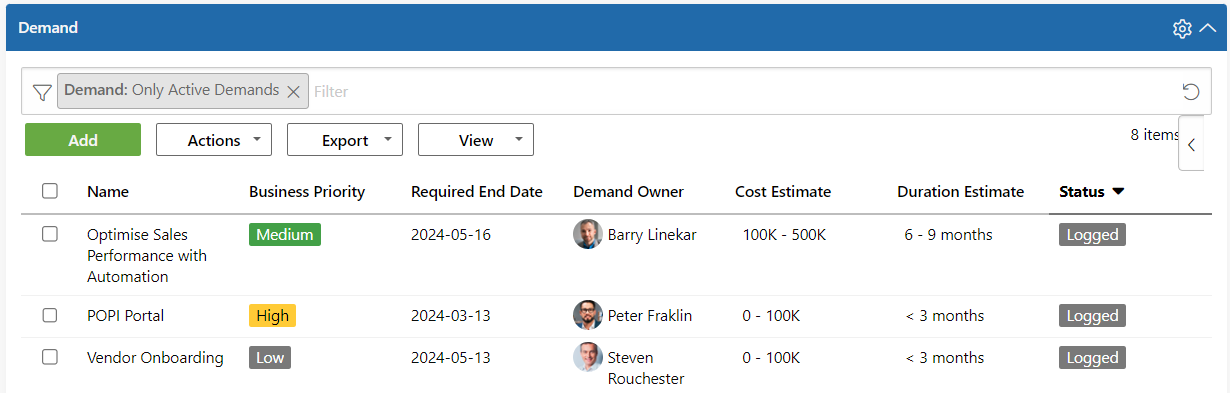Image resolution: width=1230 pixels, height=393 pixels.
Task: Click Steven Rouchester's avatar image
Action: click(587, 357)
